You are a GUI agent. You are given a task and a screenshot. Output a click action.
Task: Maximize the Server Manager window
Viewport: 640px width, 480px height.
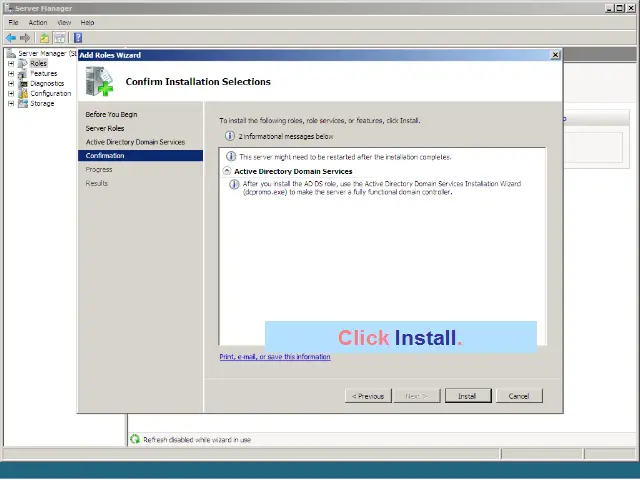pos(620,8)
